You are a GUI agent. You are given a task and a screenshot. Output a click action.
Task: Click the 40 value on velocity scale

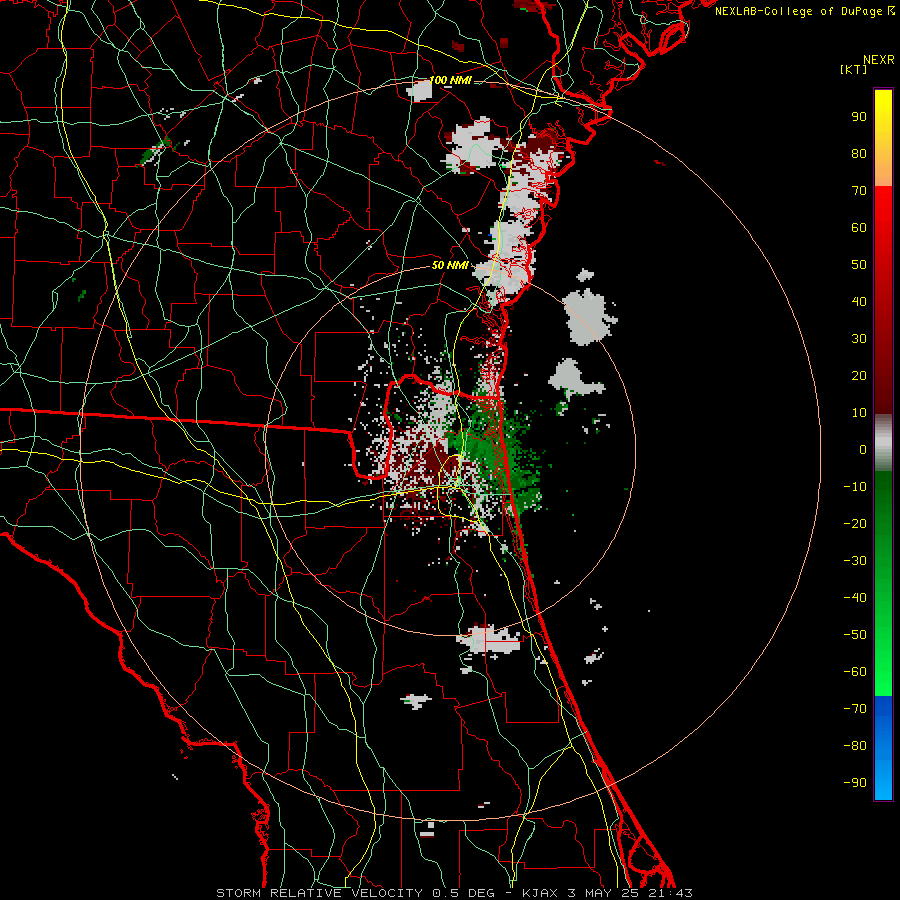(859, 302)
